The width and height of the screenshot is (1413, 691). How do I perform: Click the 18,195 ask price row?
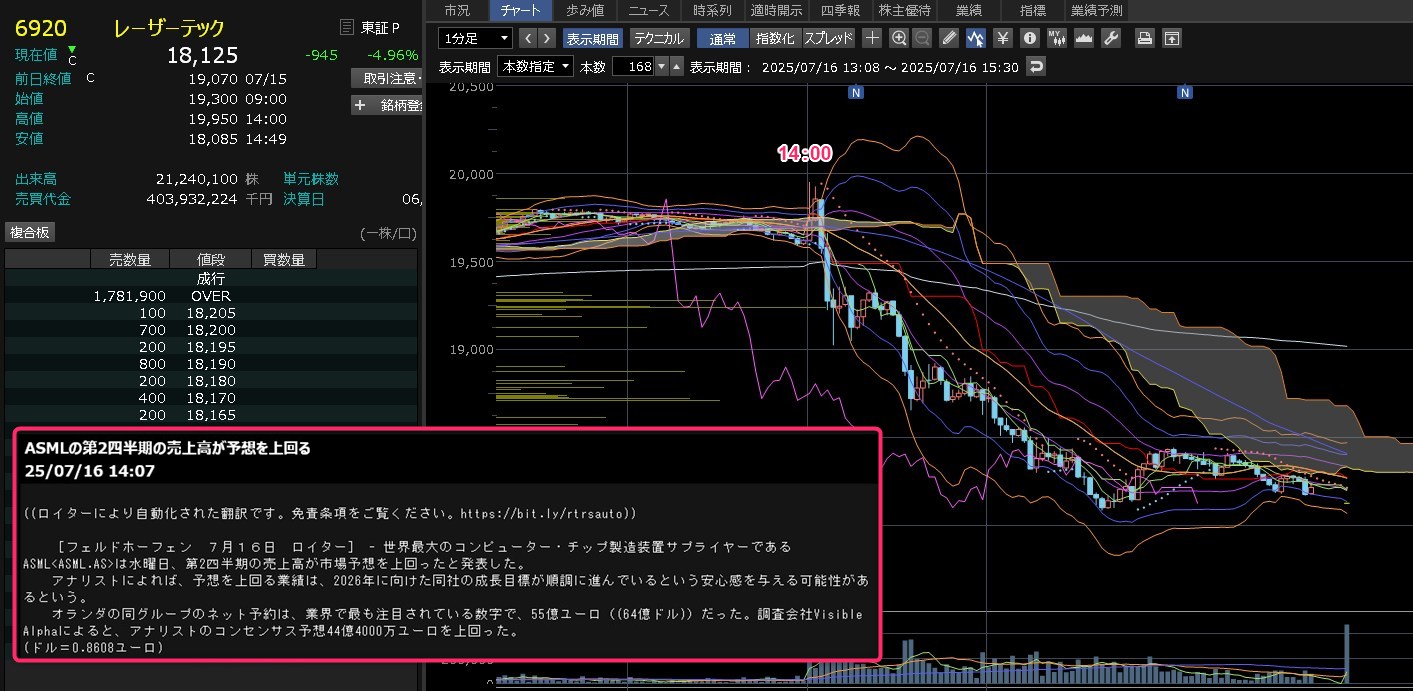(x=211, y=347)
